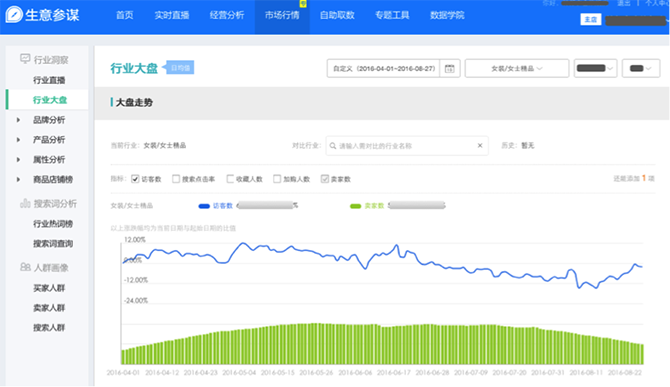
Task: Click the 日均值 tag beside 行业大盘
Action: (x=180, y=67)
